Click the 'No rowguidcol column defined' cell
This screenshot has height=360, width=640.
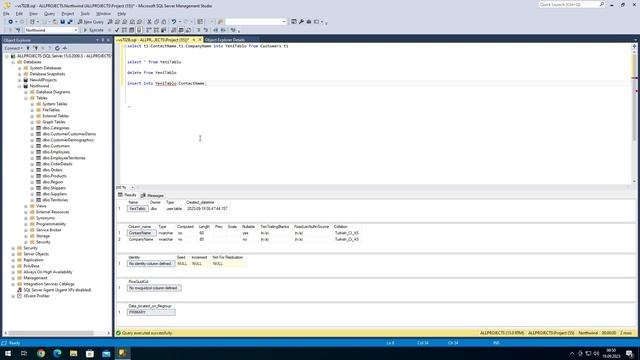pos(154,288)
